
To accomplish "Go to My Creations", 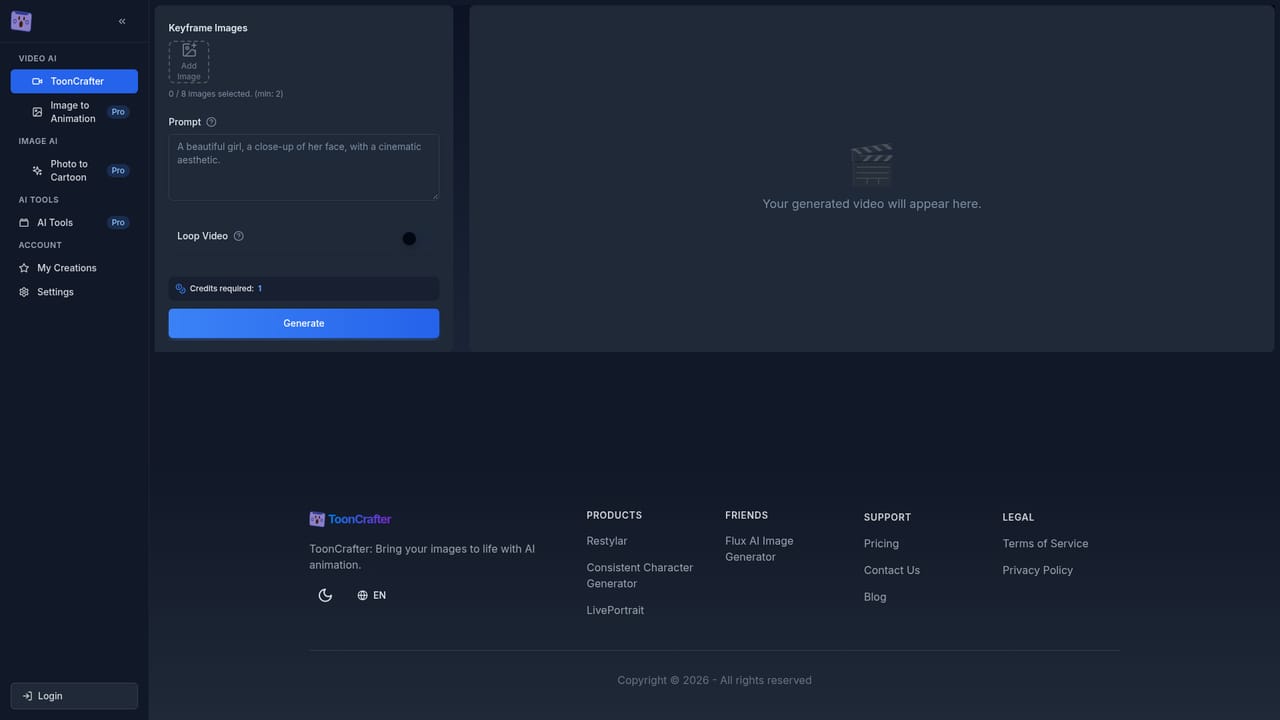I will pyautogui.click(x=74, y=268).
